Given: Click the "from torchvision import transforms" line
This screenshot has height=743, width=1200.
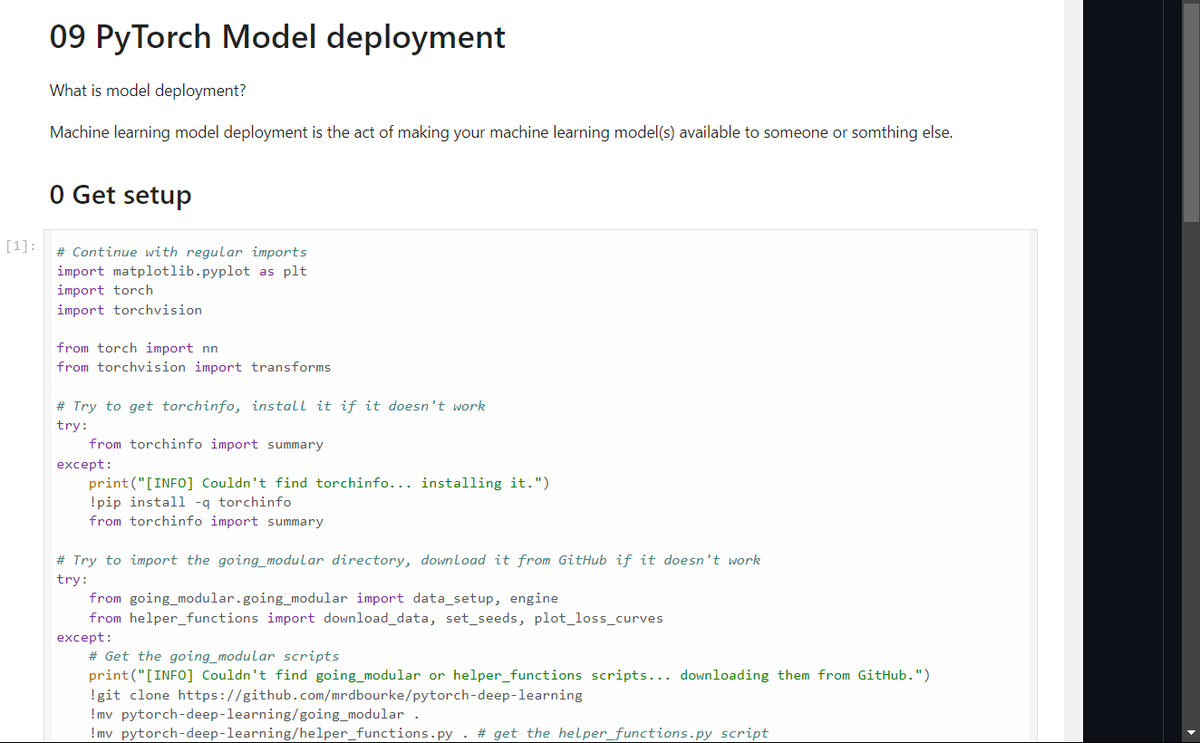Looking at the screenshot, I should (194, 367).
